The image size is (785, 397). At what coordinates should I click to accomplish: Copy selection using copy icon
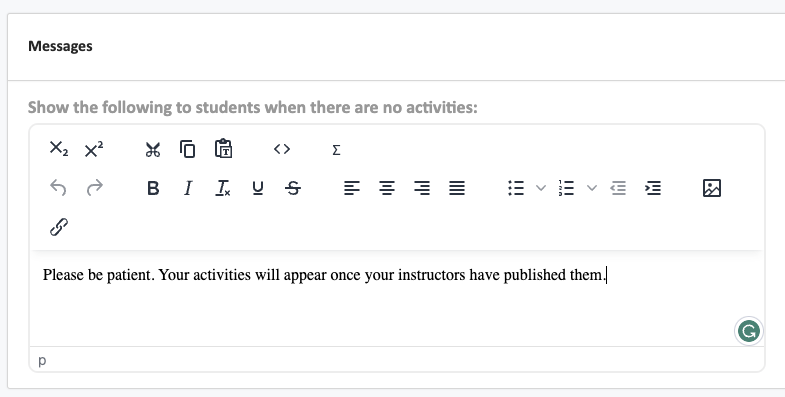click(188, 149)
